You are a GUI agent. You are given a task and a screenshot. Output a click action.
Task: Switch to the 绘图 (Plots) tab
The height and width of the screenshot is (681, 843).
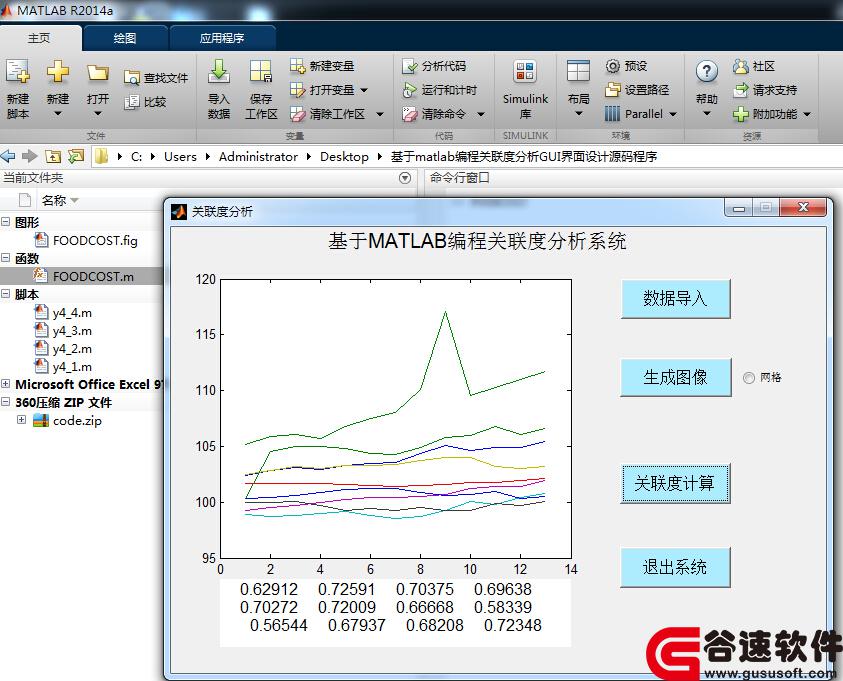point(125,38)
